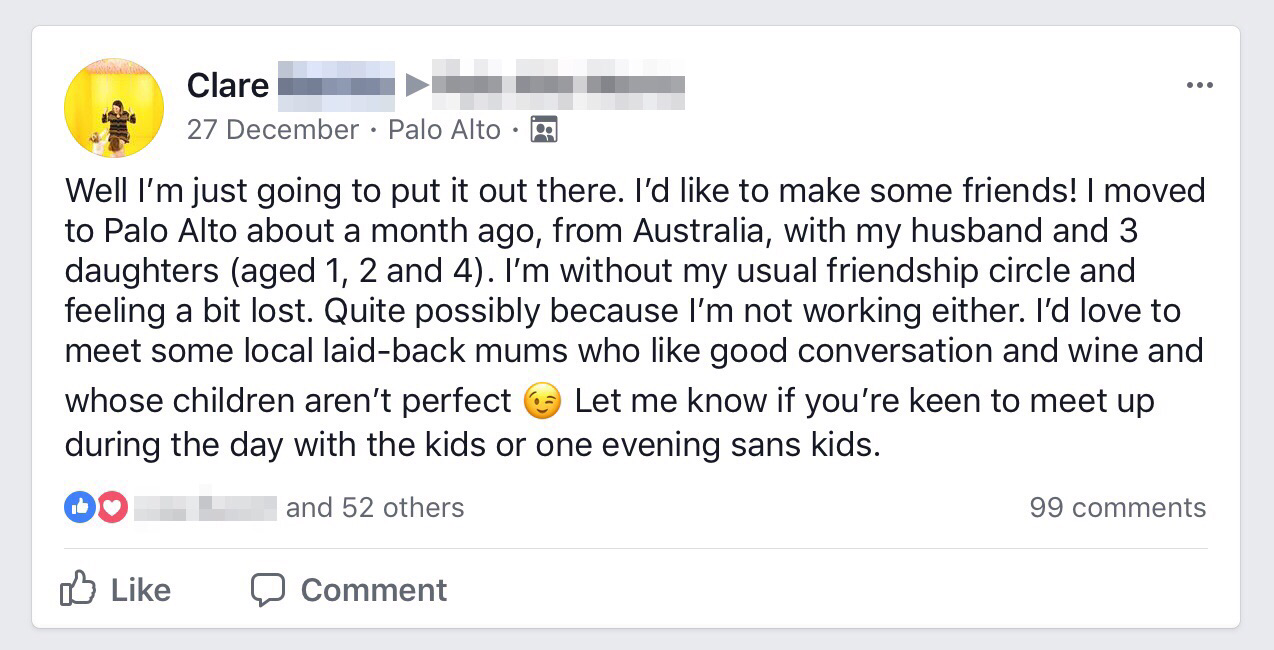
Task: Open the post's 27 December timestamp
Action: [272, 130]
